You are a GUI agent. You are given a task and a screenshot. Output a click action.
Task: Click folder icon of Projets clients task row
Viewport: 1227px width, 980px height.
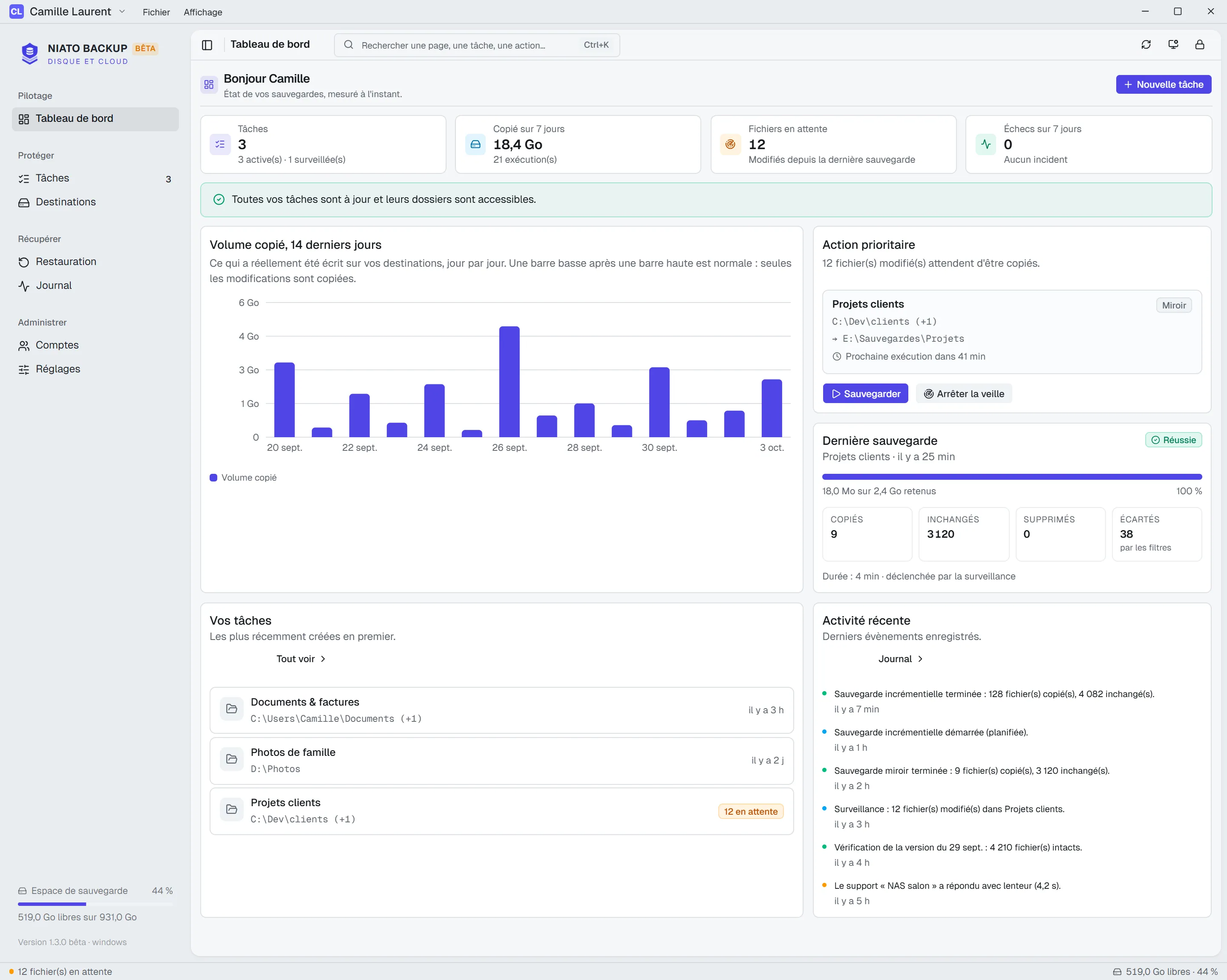pyautogui.click(x=232, y=809)
